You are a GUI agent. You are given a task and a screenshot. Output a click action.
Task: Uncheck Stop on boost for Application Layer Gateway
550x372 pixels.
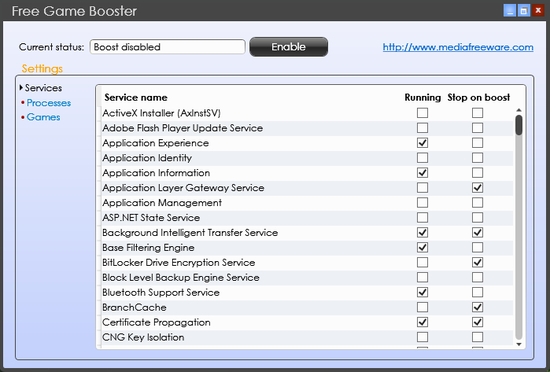click(x=477, y=188)
